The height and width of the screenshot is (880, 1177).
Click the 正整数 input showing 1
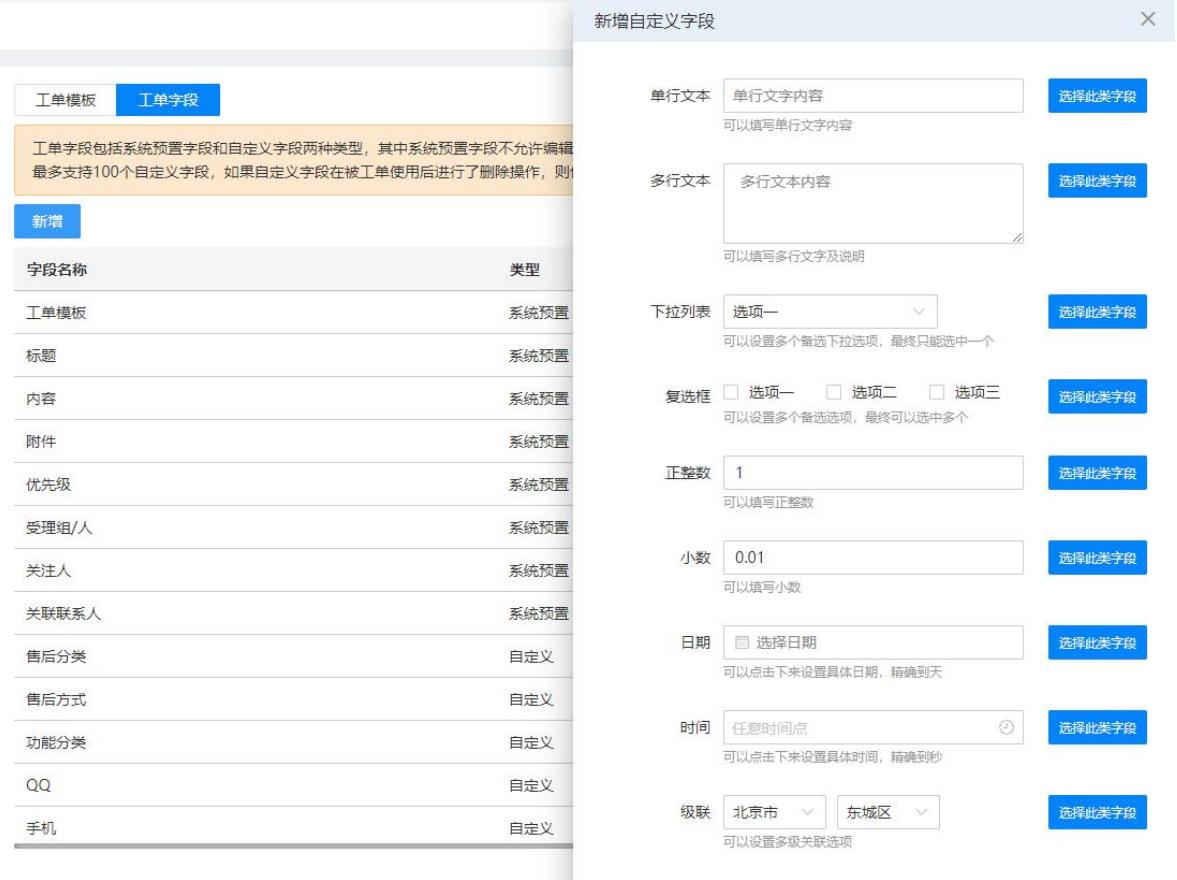tap(872, 472)
